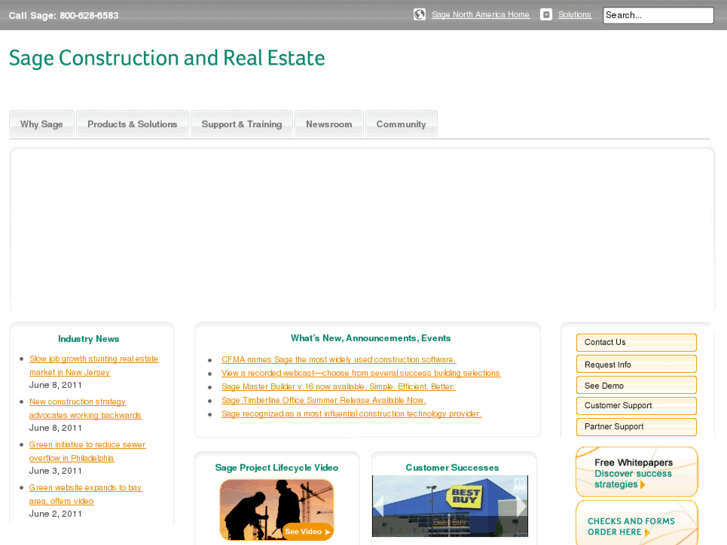Image resolution: width=727 pixels, height=545 pixels.
Task: Open the Support & Training tab
Action: click(x=242, y=124)
